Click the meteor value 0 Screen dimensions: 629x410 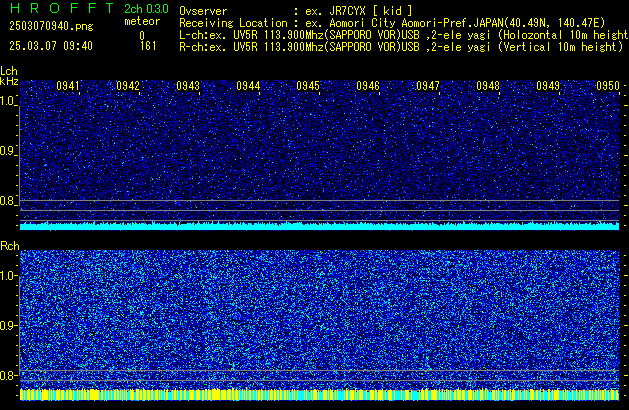(x=142, y=36)
